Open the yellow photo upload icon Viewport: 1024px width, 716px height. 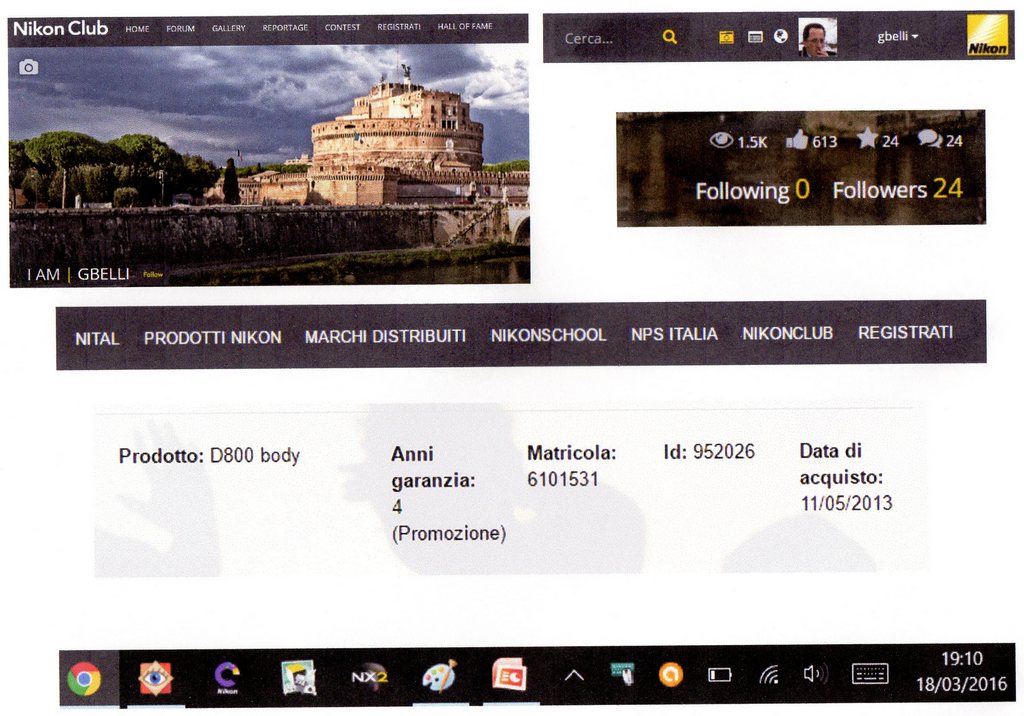pos(727,37)
